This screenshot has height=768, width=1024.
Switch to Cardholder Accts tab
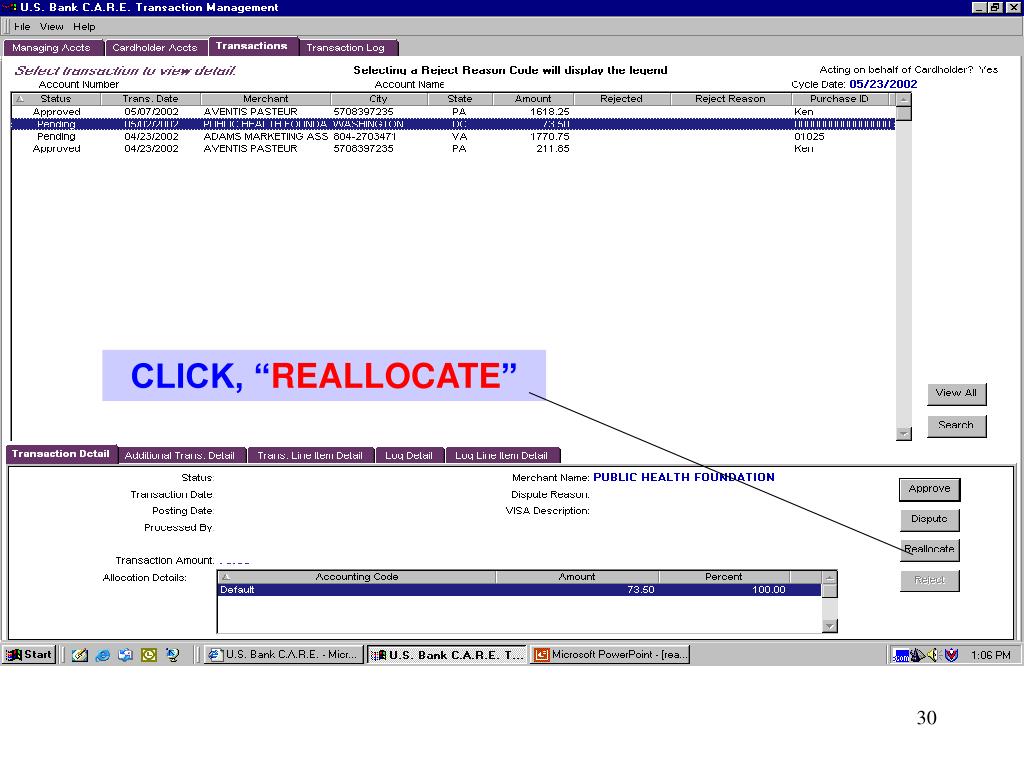155,48
